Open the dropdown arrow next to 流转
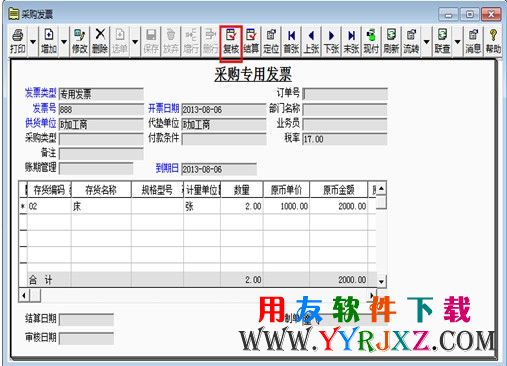507x366 pixels. [426, 42]
